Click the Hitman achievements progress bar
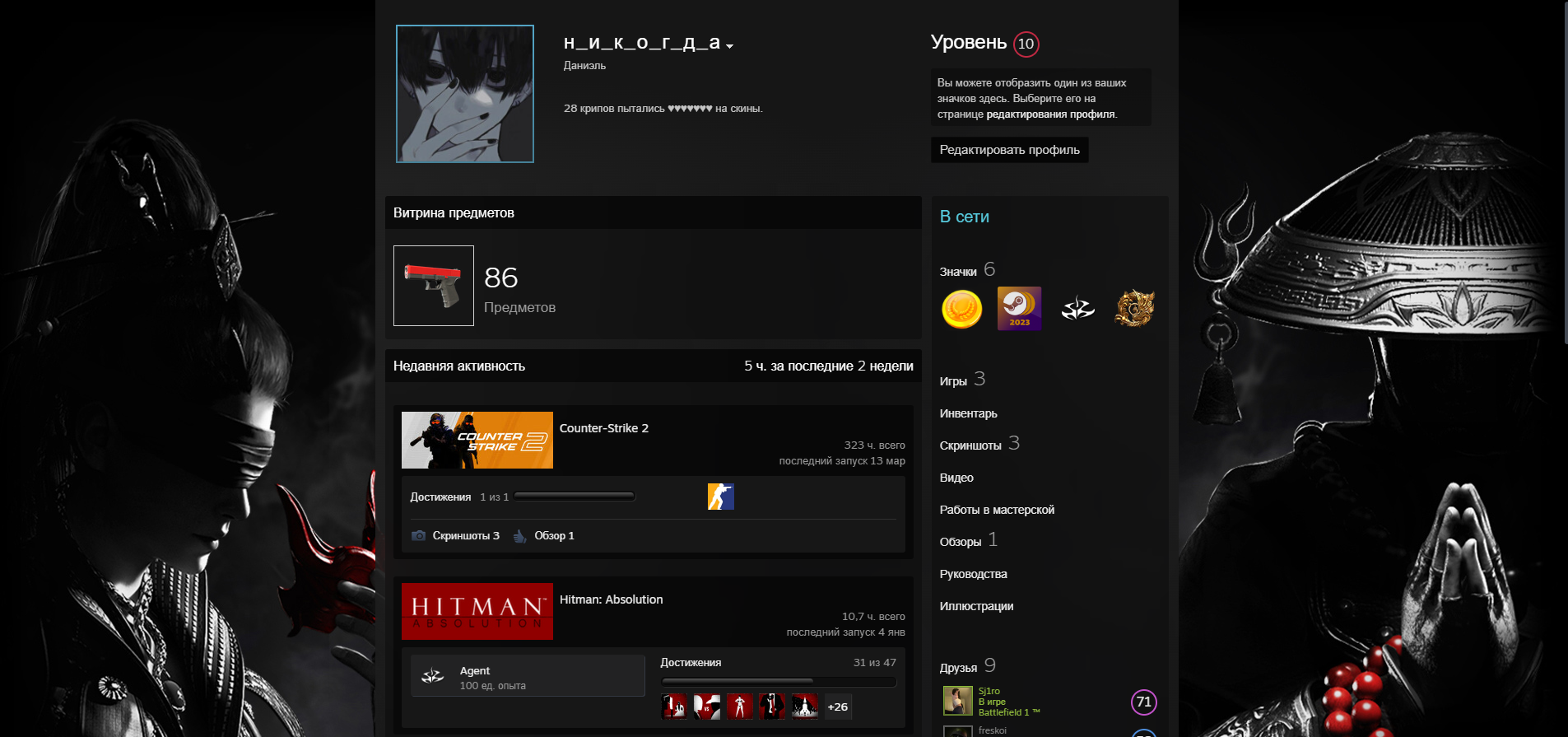 click(x=779, y=682)
